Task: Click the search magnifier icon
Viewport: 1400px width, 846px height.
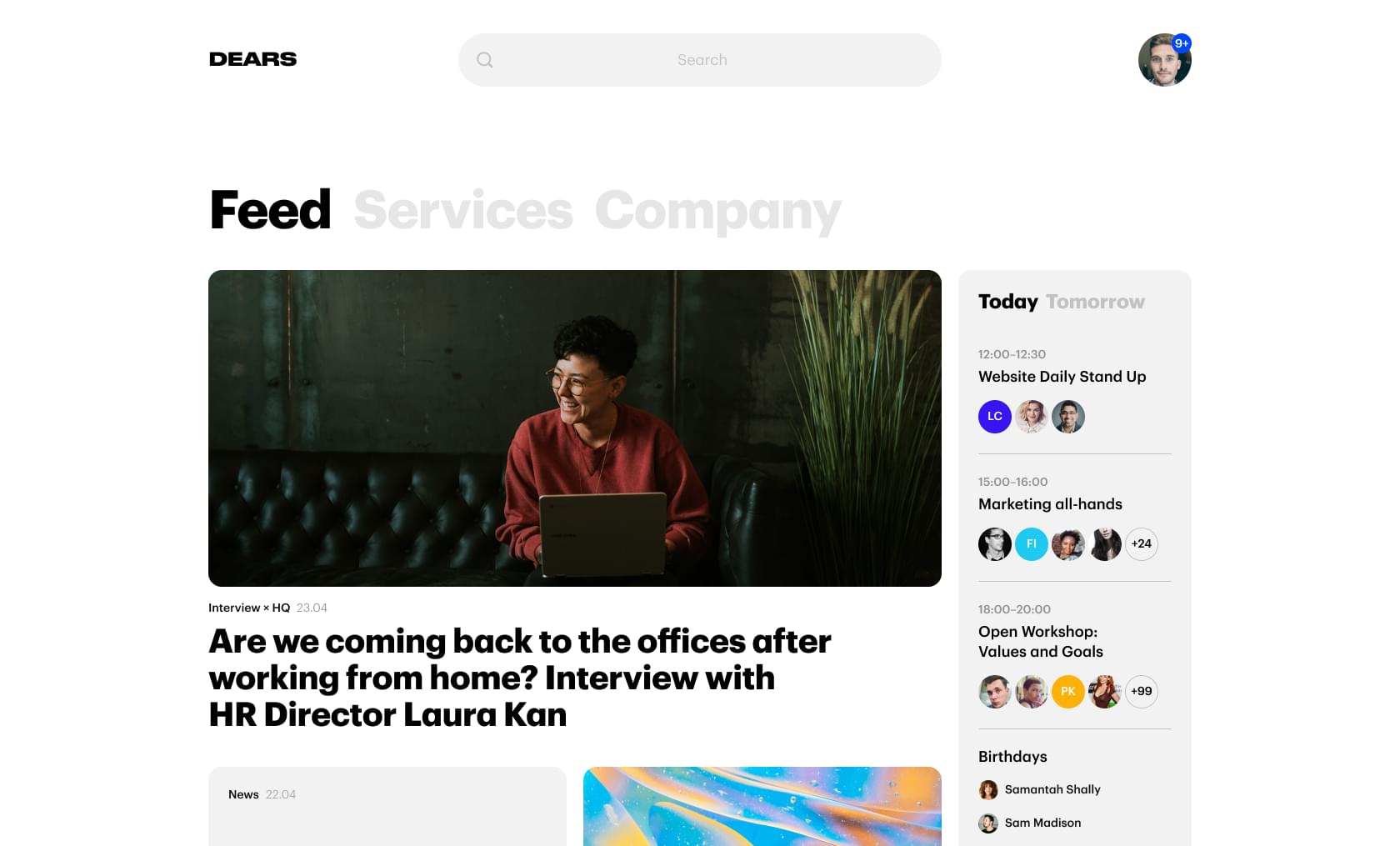Action: tap(485, 60)
